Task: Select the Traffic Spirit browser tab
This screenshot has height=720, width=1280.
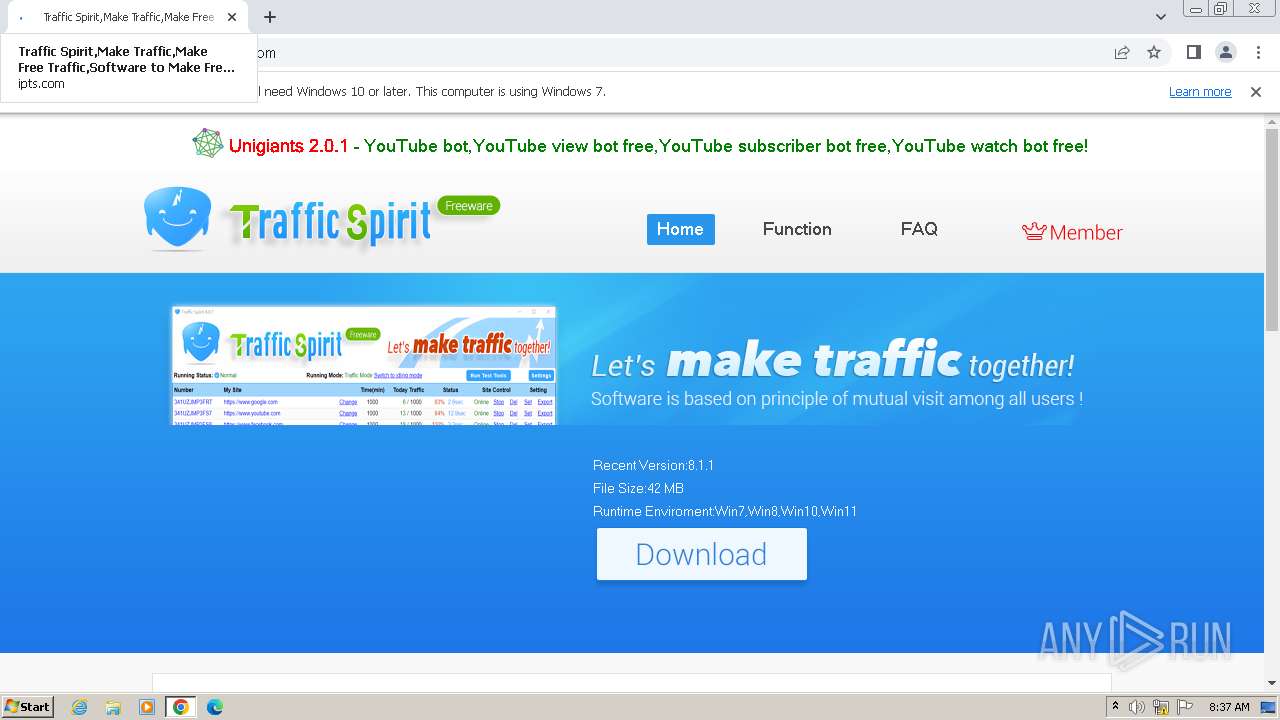Action: 128,17
